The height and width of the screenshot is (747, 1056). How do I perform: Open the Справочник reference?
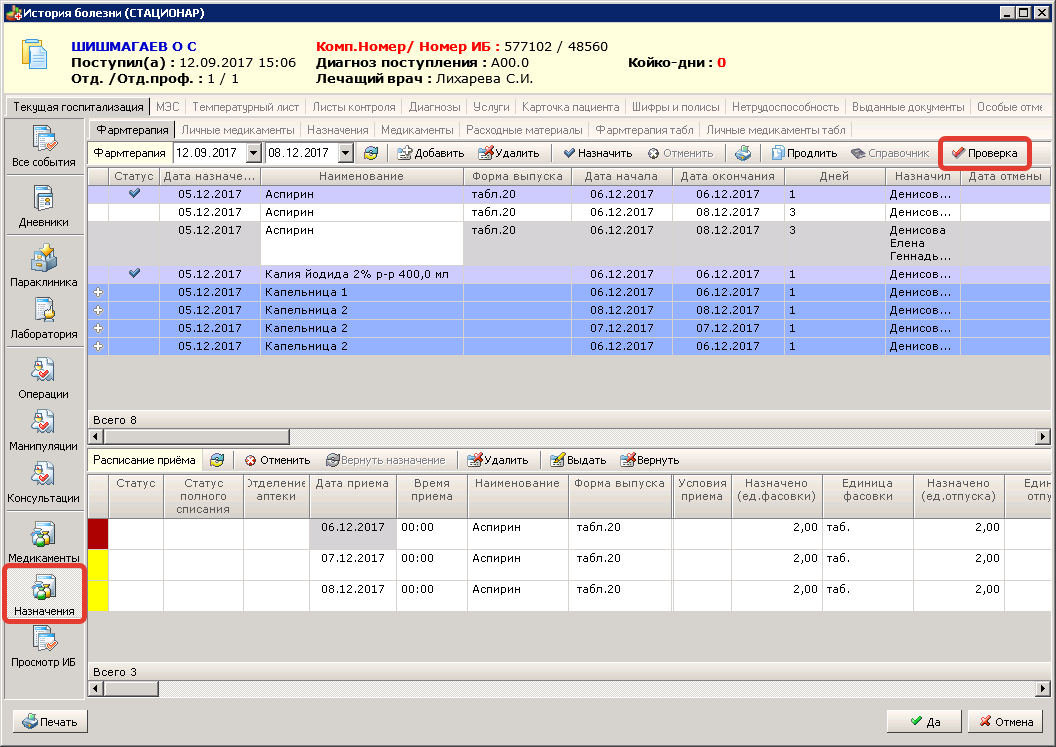(890, 153)
